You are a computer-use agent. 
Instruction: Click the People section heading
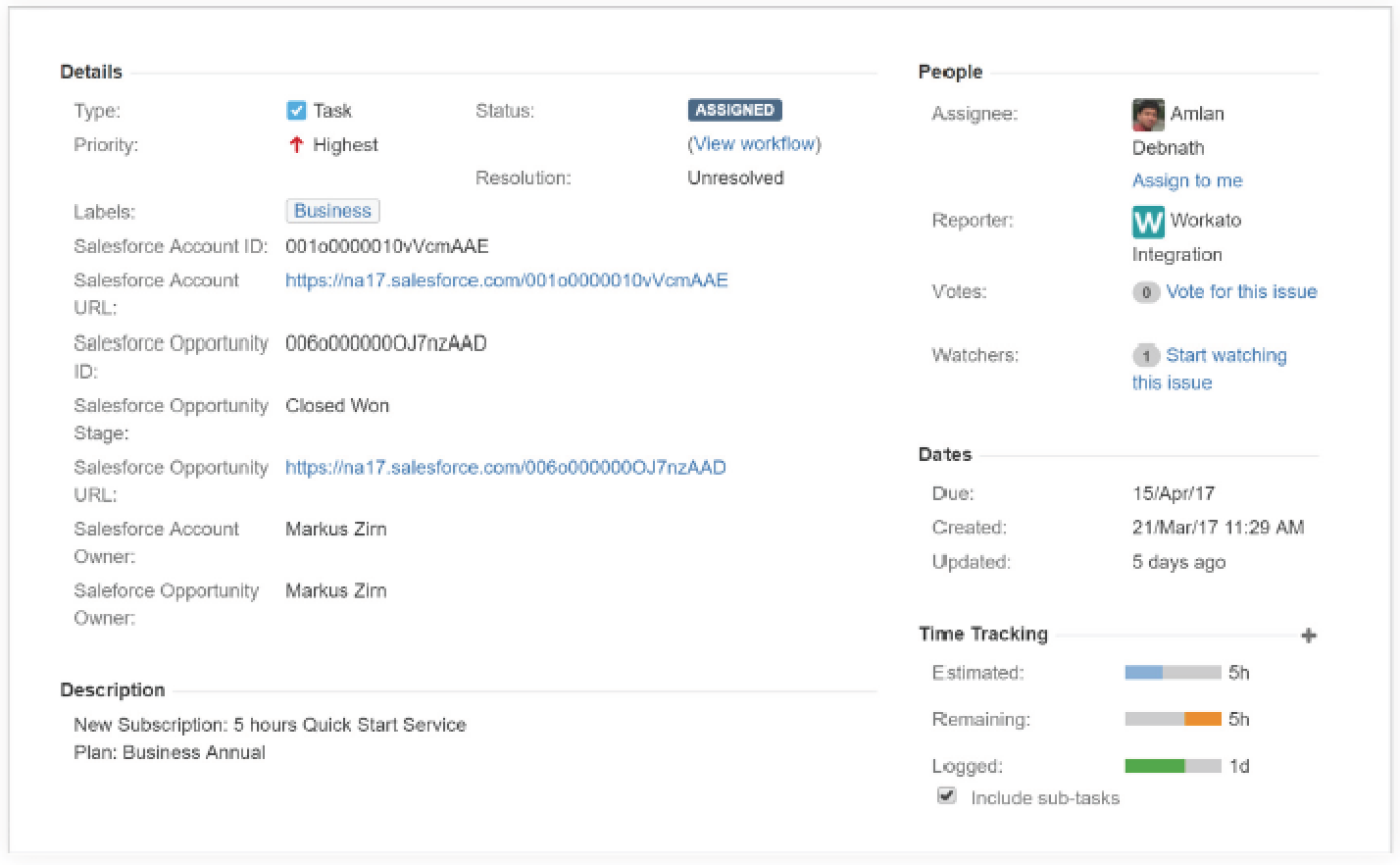pos(950,73)
